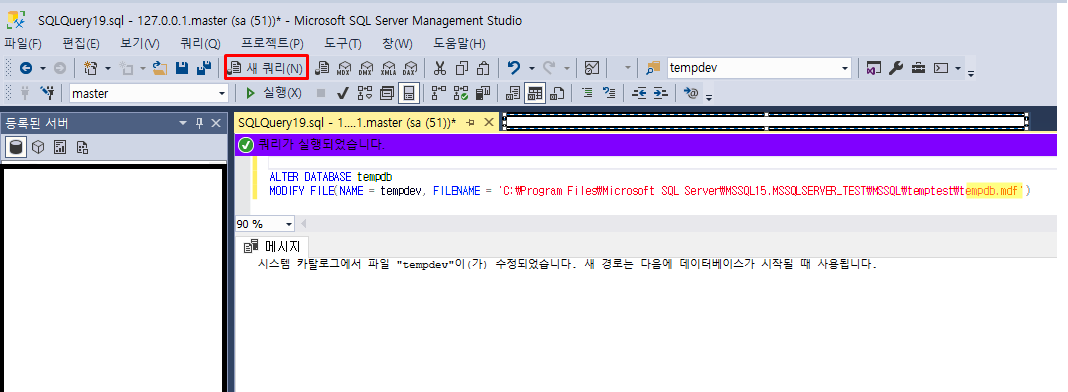
Task: Save the query with the single-disk icon
Action: 182,68
